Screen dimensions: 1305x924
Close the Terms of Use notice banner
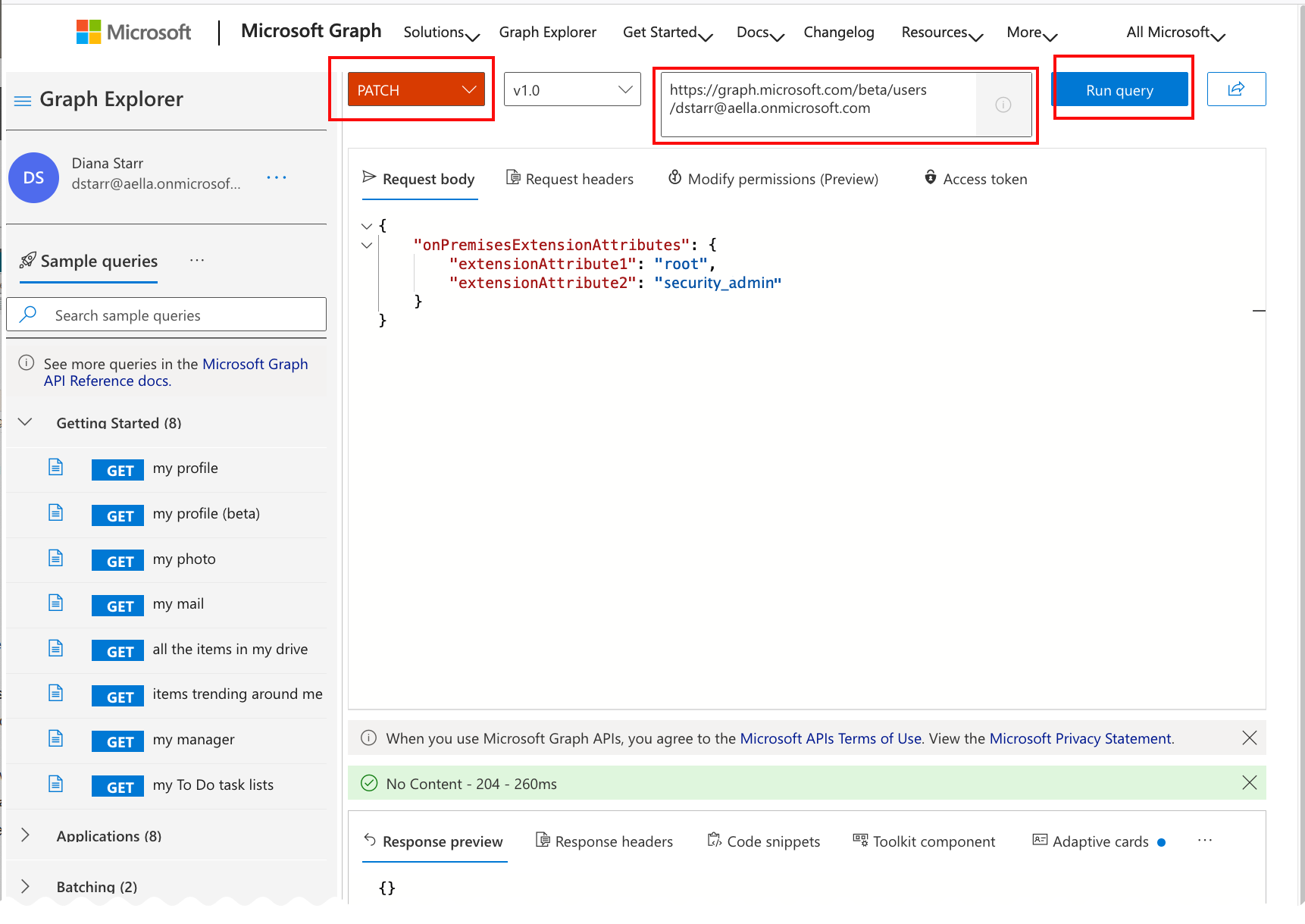click(1249, 738)
